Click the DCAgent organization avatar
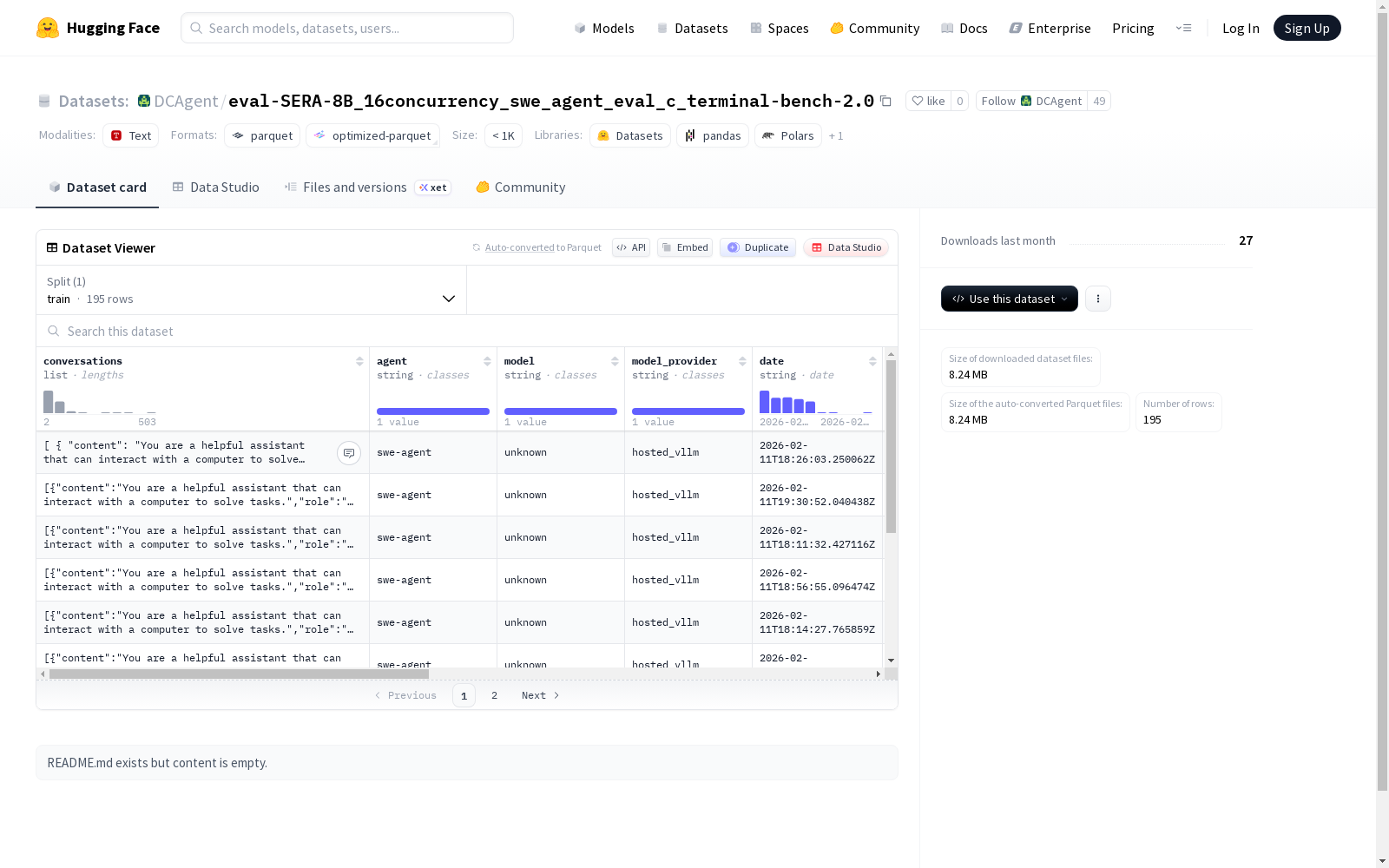 [144, 101]
